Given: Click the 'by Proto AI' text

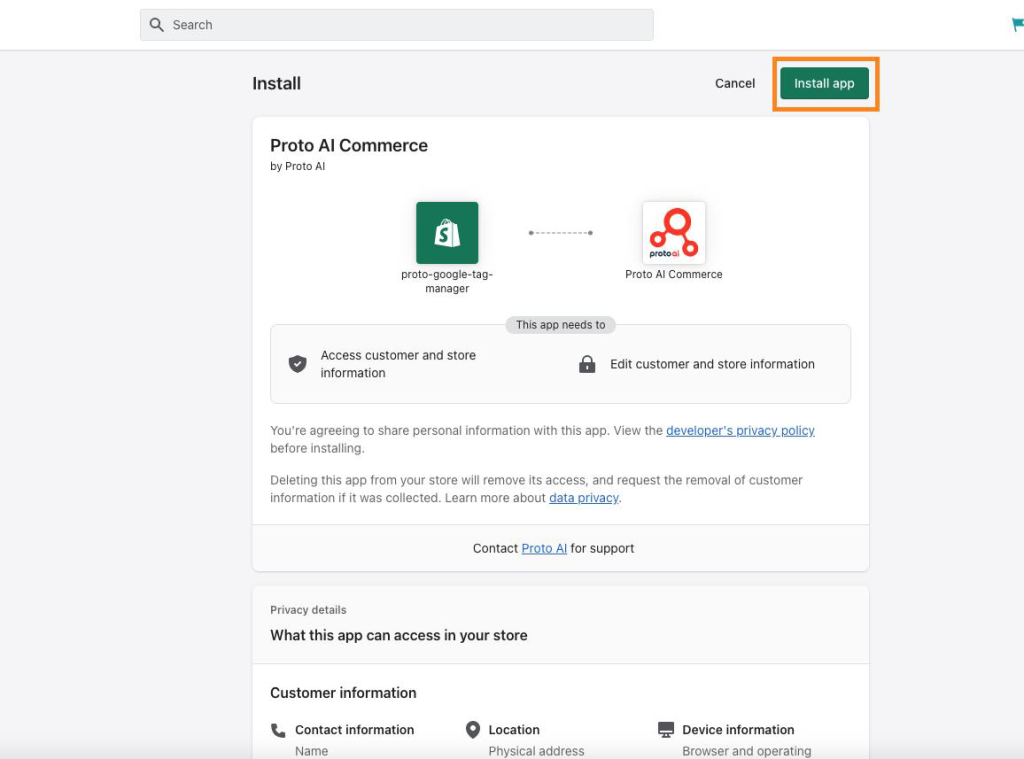Looking at the screenshot, I should tap(298, 166).
